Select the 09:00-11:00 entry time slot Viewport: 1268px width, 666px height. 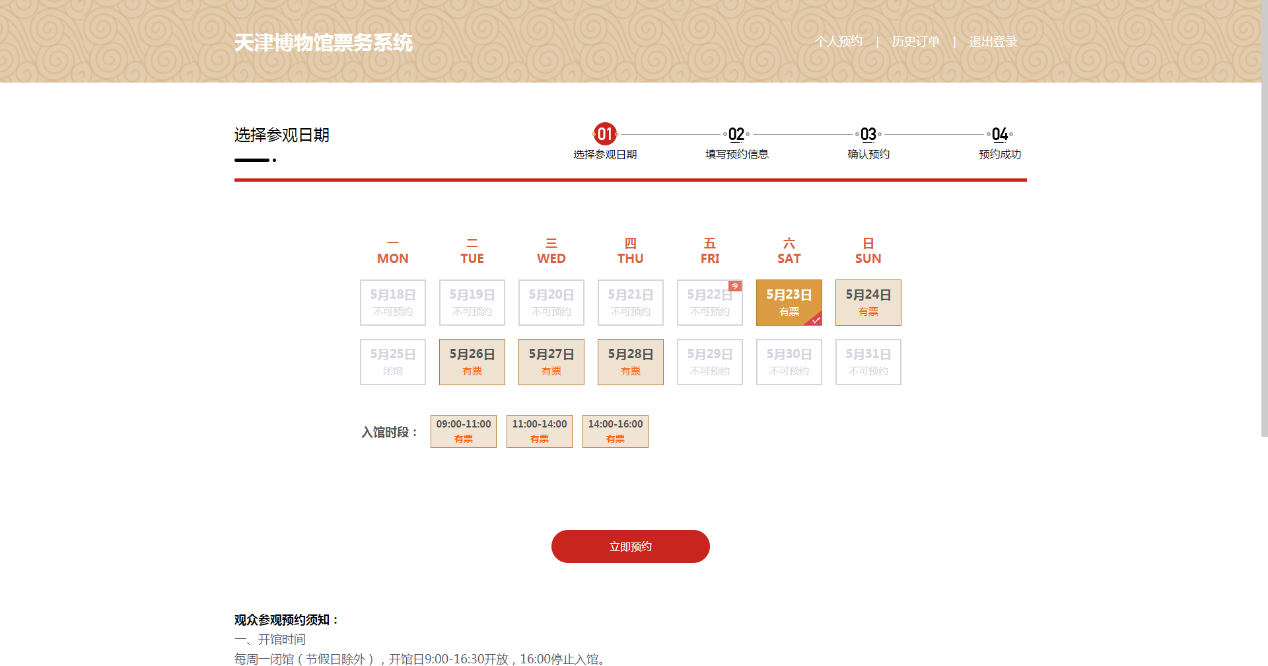click(463, 431)
